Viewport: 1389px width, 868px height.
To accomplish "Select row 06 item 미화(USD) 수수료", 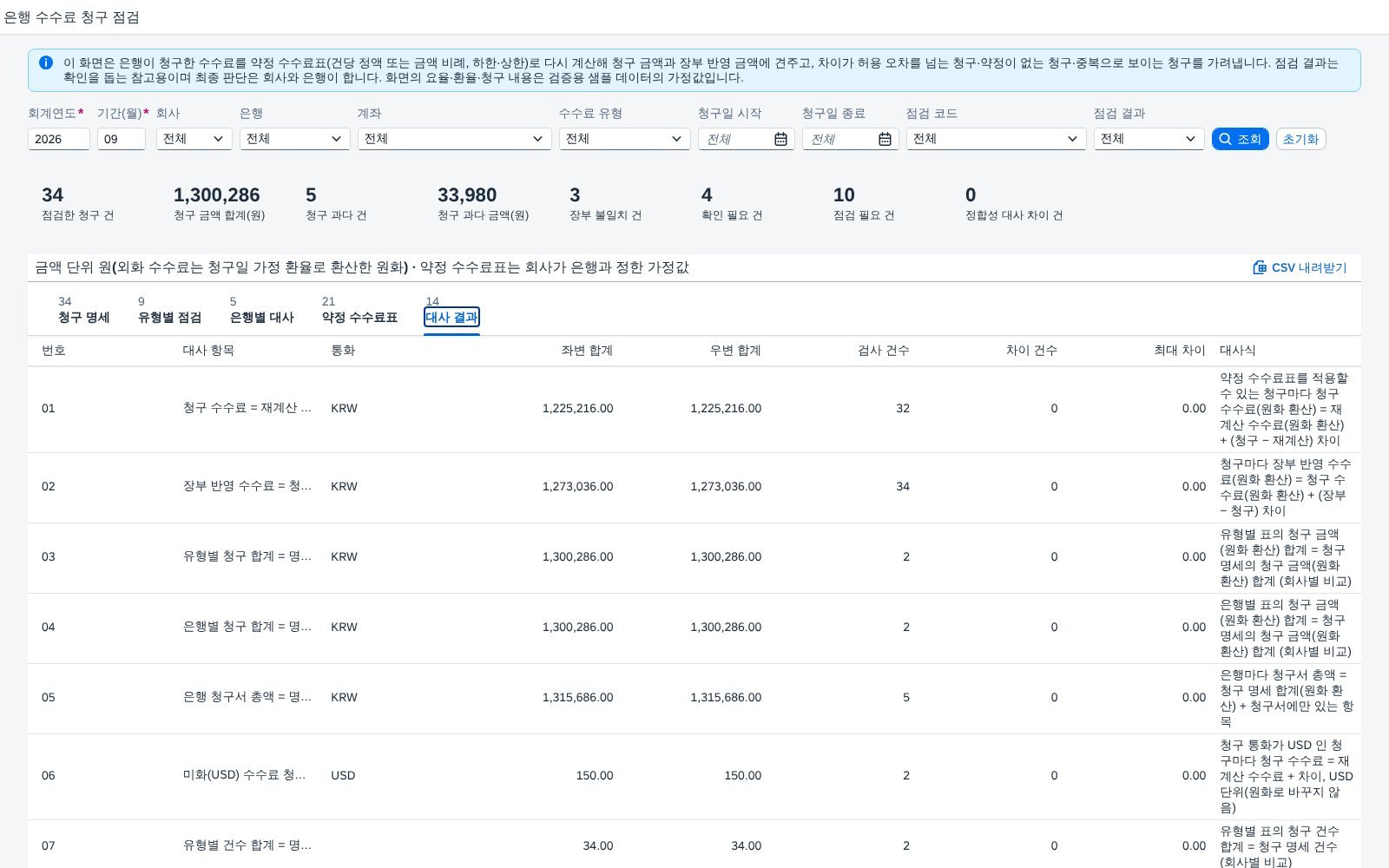I will click(x=245, y=775).
